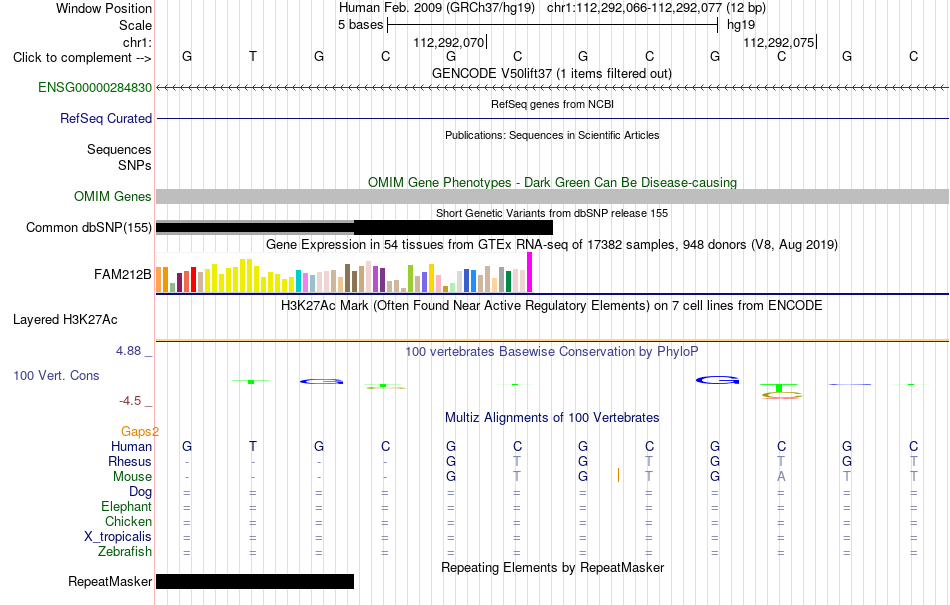Image resolution: width=950 pixels, height=605 pixels.
Task: Open the Layered H3K27Ac track label
Action: click(65, 319)
